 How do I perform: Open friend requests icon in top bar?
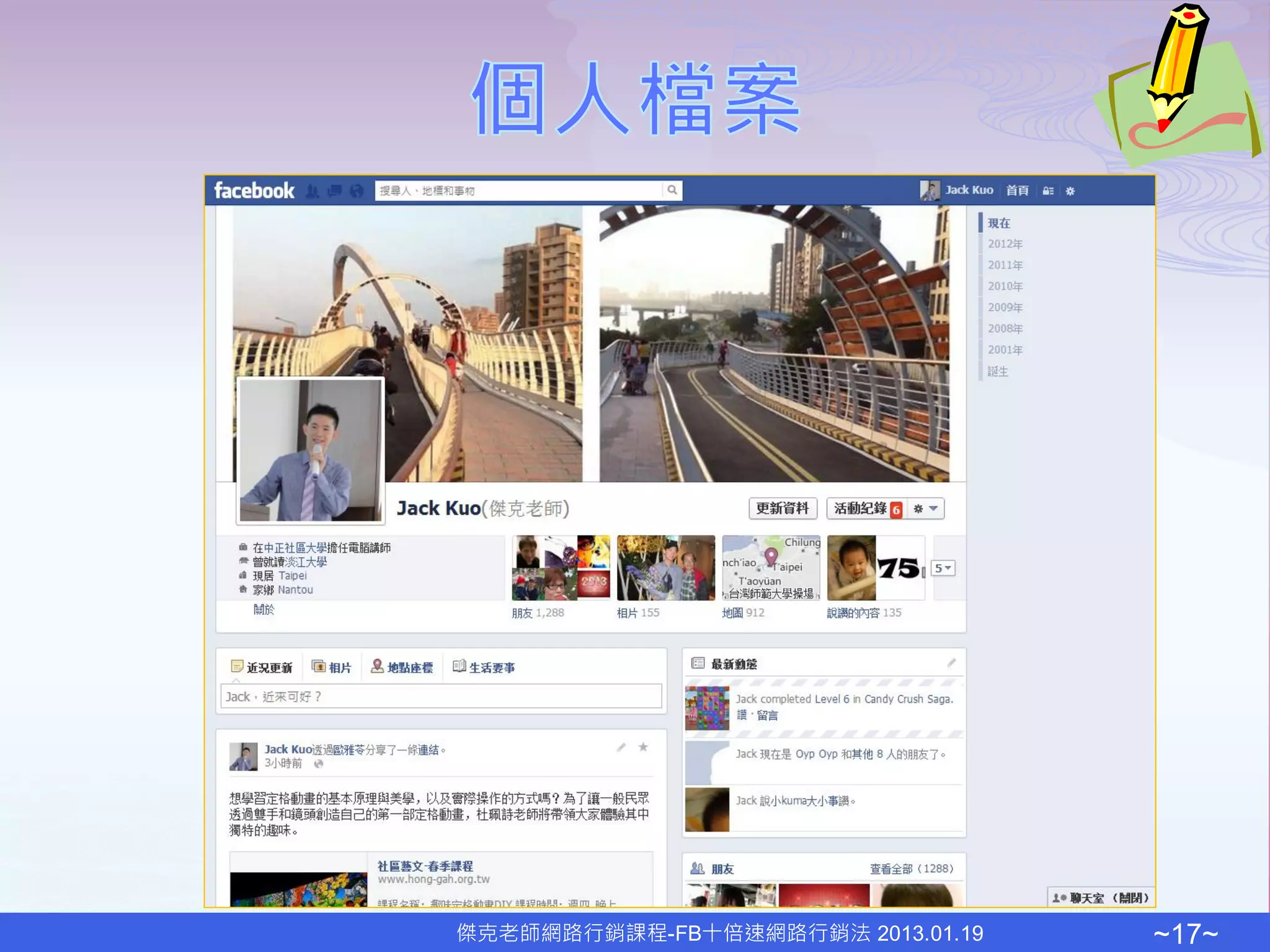pos(313,191)
